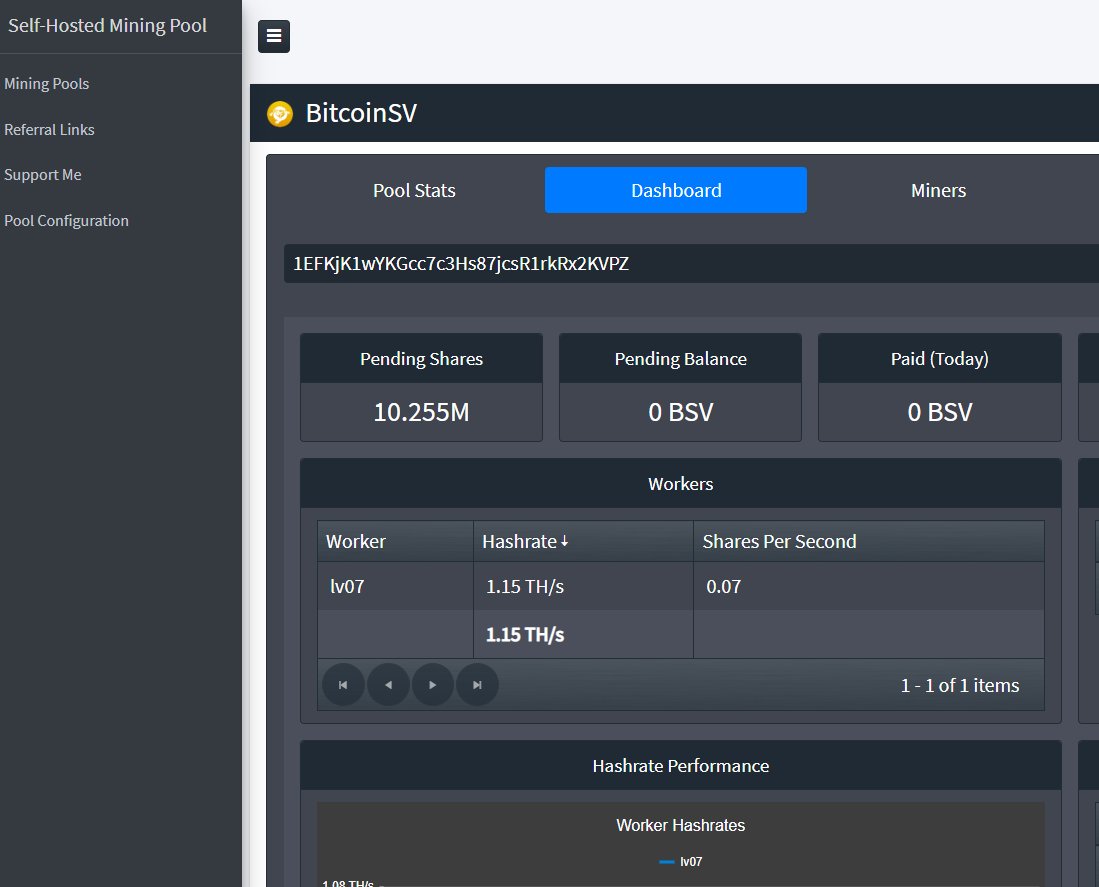The width and height of the screenshot is (1099, 887).
Task: Select the lv07 worker cell
Action: pos(395,586)
